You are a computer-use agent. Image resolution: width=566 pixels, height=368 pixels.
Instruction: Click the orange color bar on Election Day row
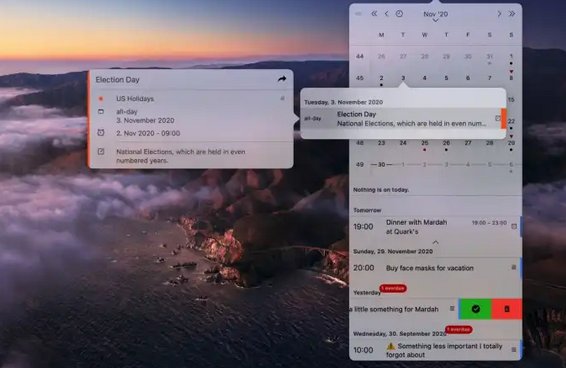(x=504, y=118)
